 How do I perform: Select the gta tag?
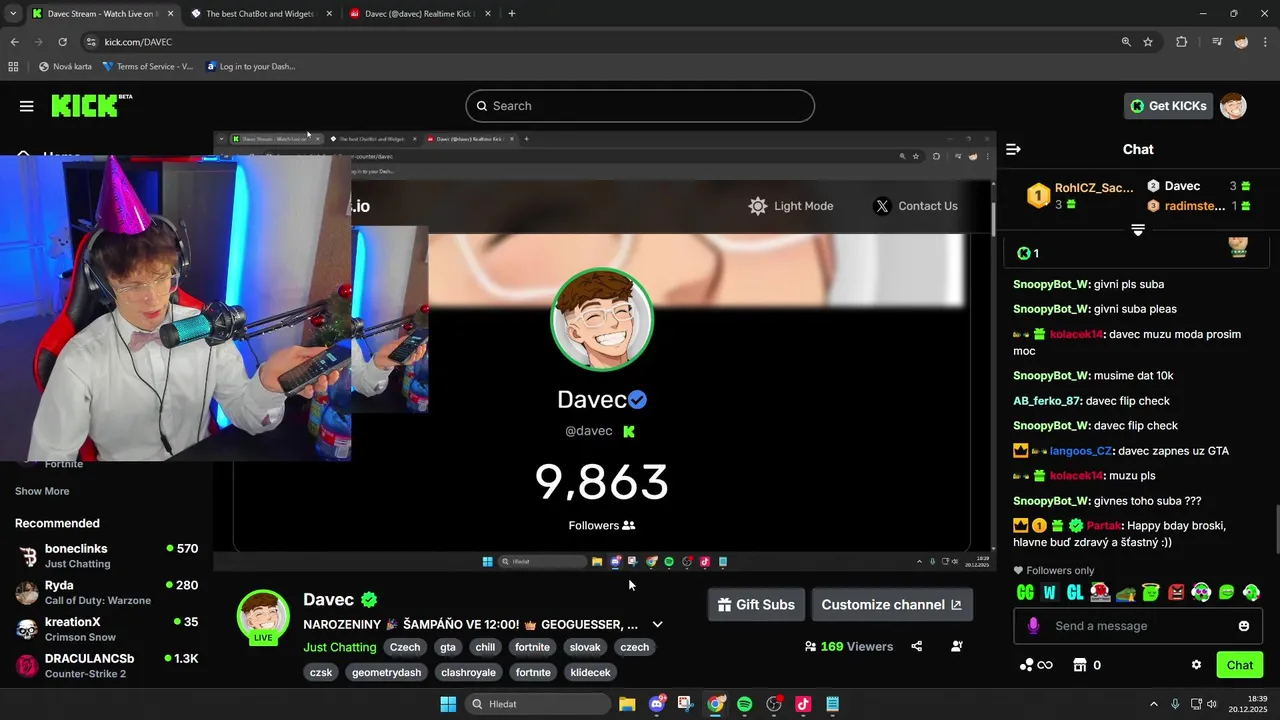tap(448, 647)
